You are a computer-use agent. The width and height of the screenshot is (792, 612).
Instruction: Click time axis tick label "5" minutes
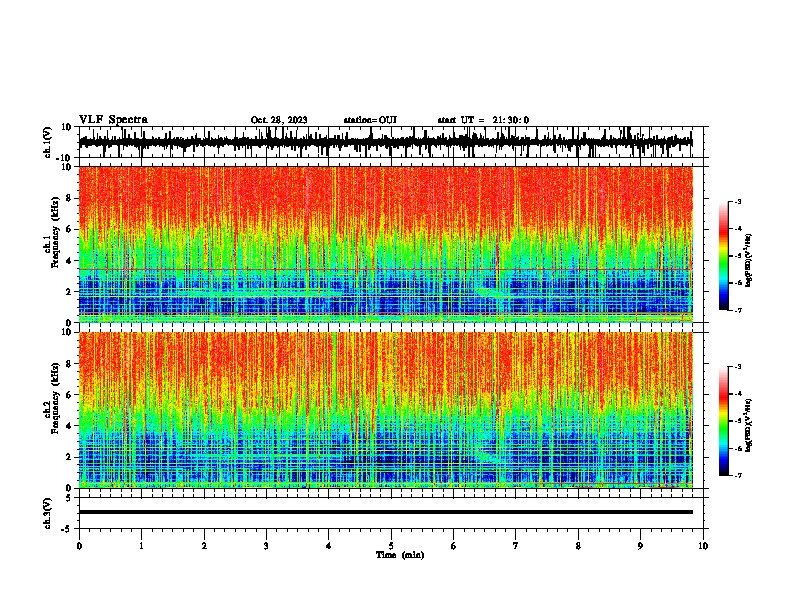(391, 546)
